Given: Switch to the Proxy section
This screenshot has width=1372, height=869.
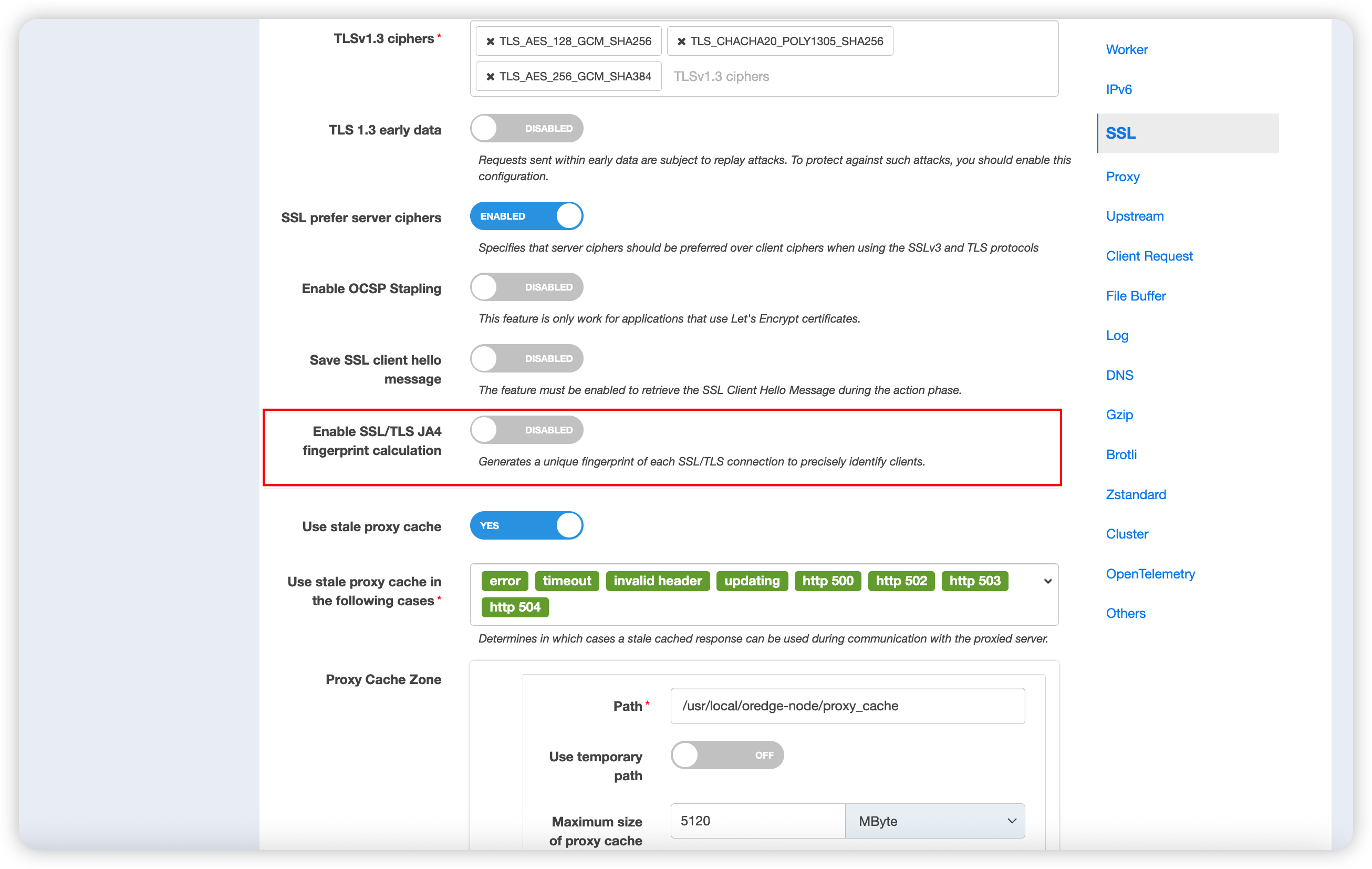Looking at the screenshot, I should tap(1122, 176).
